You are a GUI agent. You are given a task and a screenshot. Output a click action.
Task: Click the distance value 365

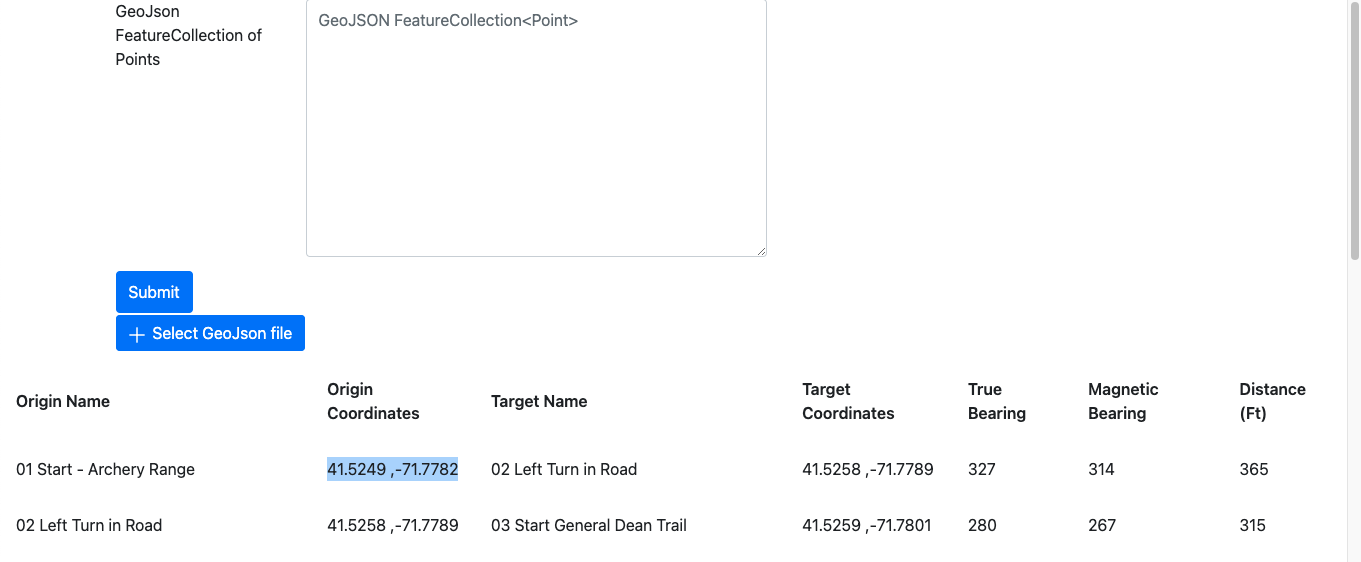point(1254,469)
